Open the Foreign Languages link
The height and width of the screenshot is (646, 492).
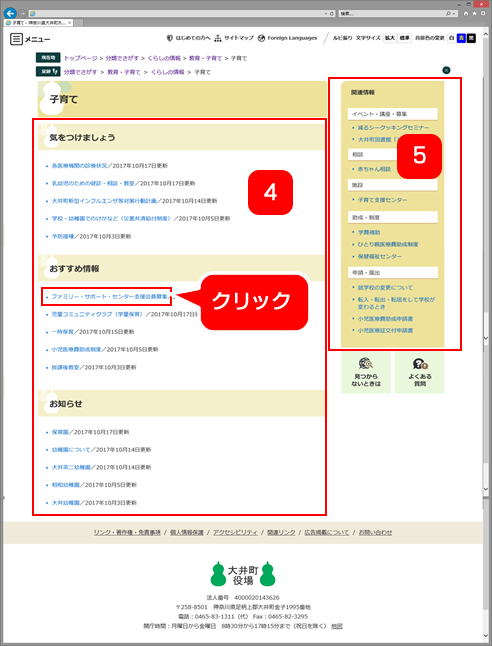[288, 38]
